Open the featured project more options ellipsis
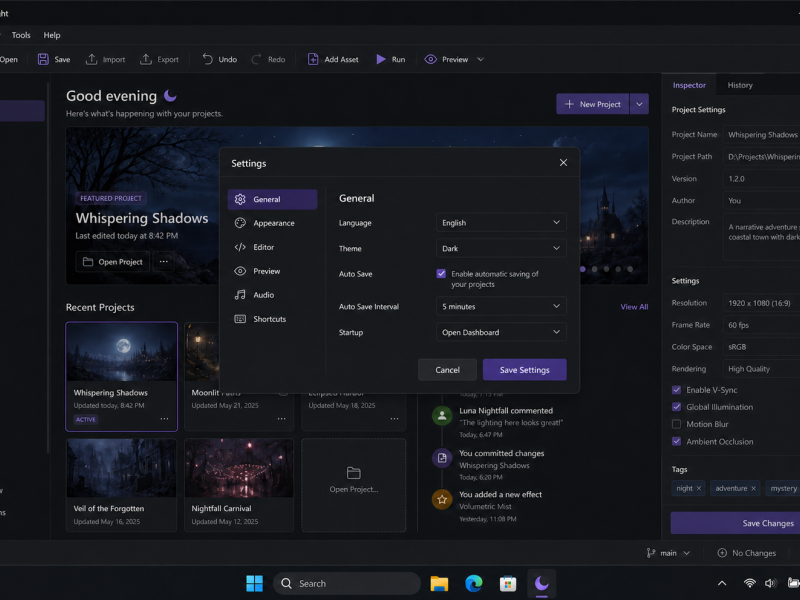The height and width of the screenshot is (600, 800). point(163,262)
